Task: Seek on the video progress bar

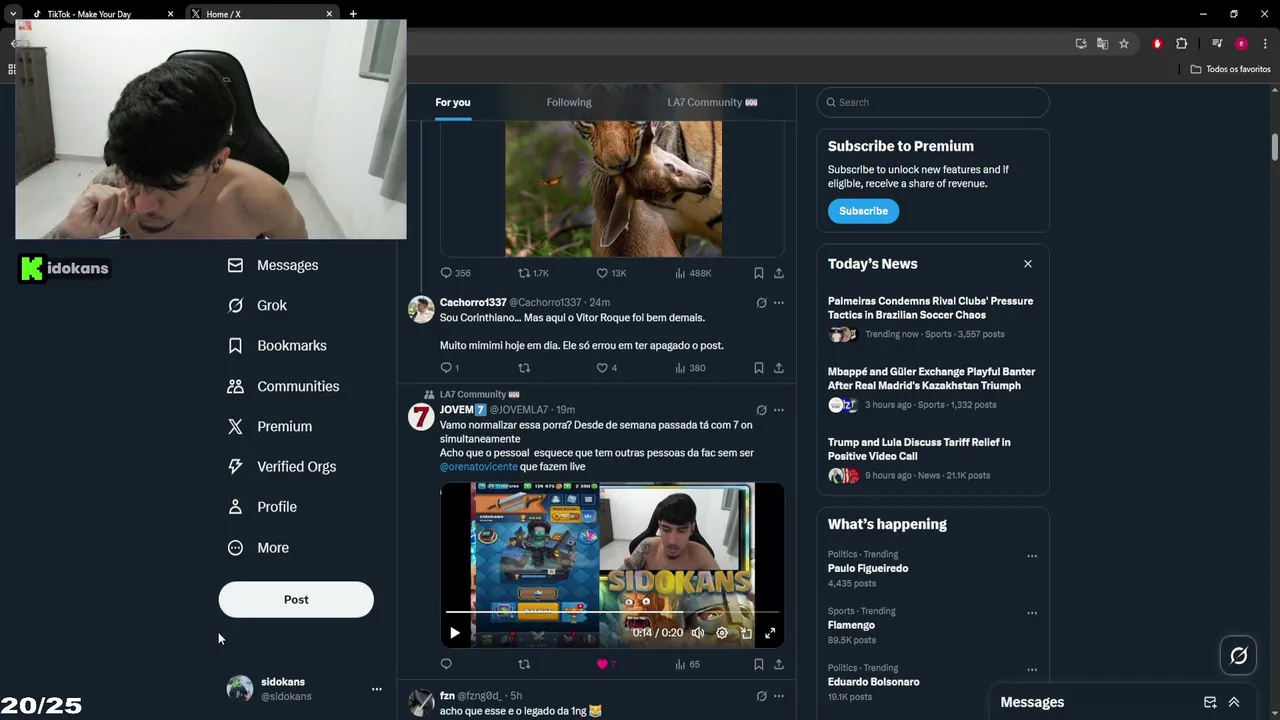Action: coord(612,611)
